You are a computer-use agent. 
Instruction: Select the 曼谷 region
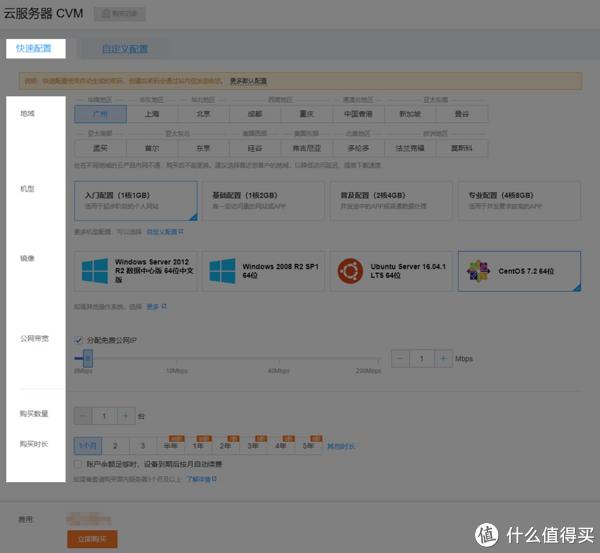[x=462, y=114]
